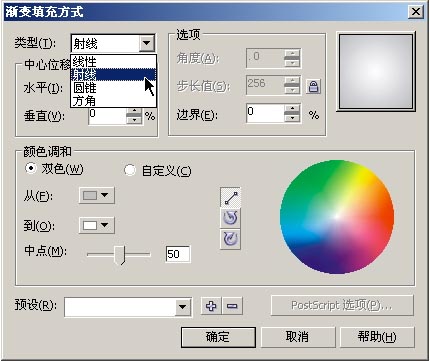Click the PostScript 选项 button
The height and width of the screenshot is (361, 430).
(342, 305)
